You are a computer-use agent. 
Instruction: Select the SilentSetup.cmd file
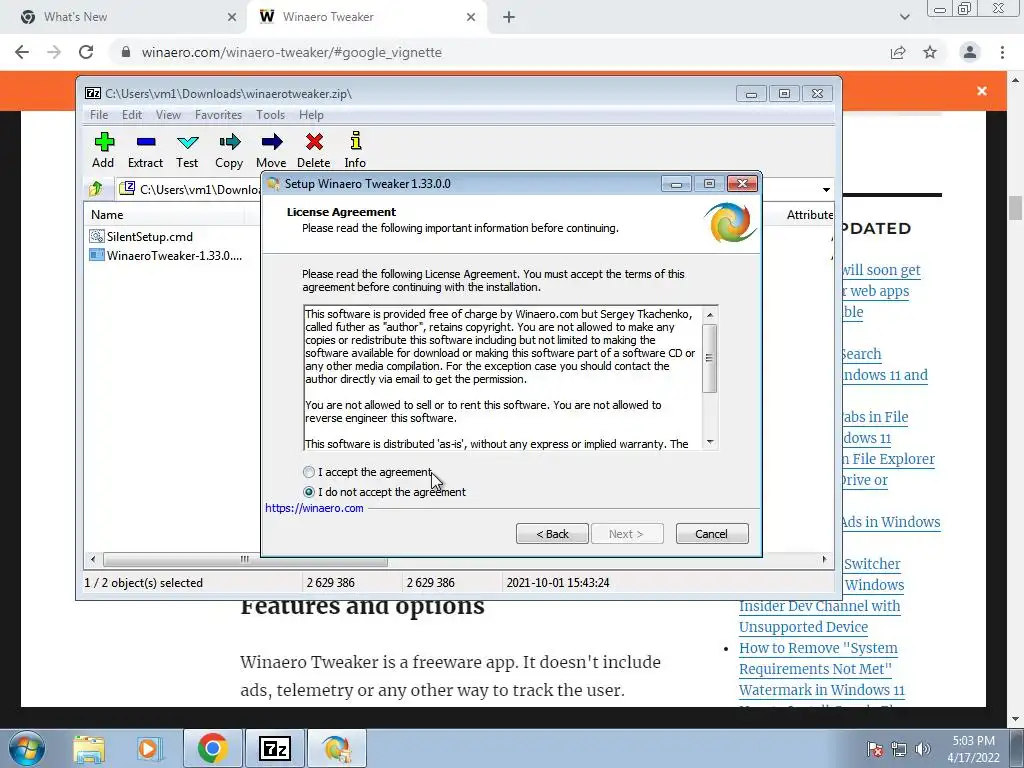(141, 236)
